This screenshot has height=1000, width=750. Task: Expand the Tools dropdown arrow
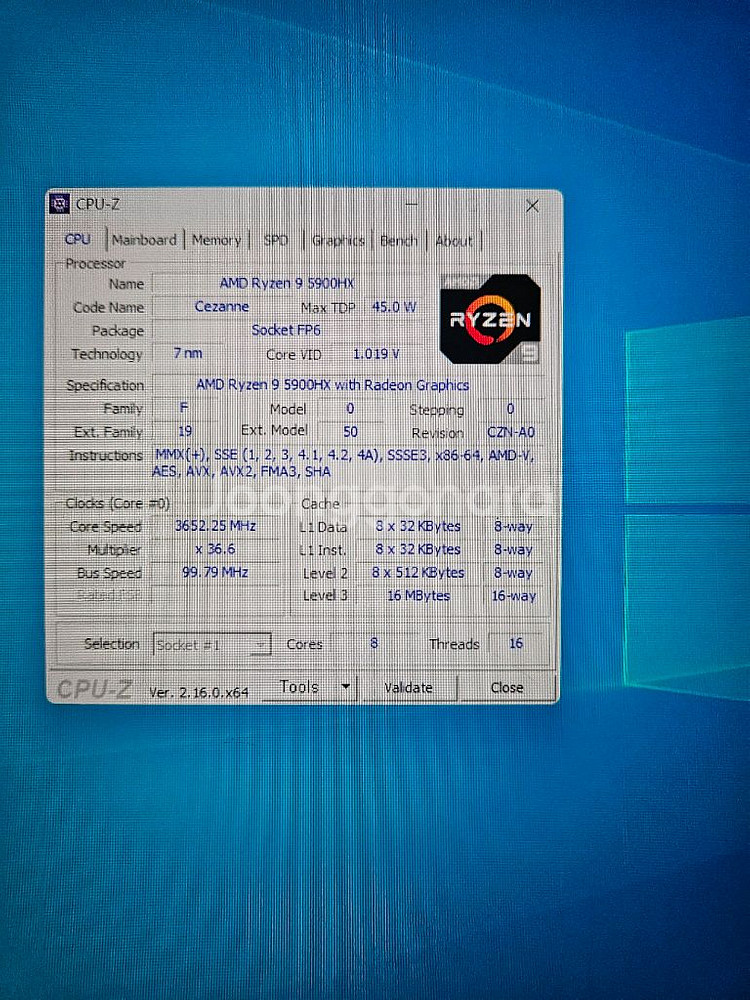pyautogui.click(x=346, y=687)
